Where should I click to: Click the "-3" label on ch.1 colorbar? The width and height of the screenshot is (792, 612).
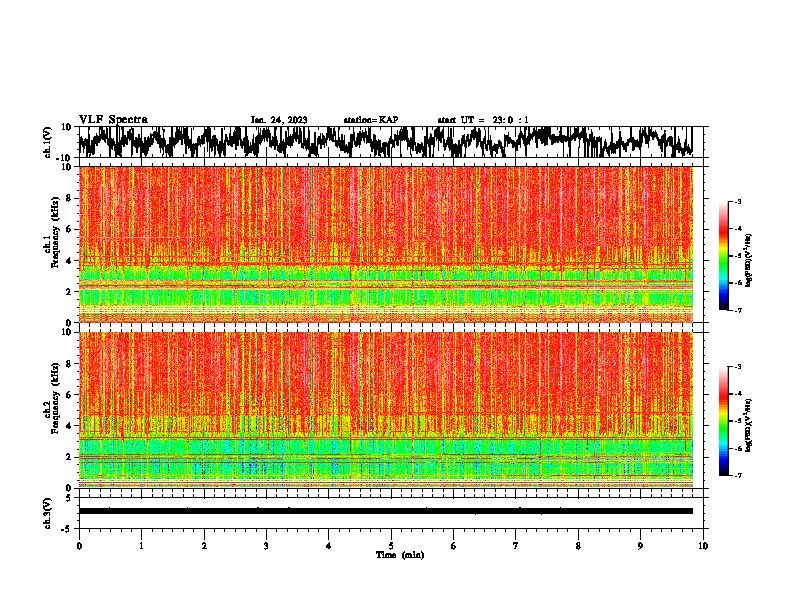tap(737, 202)
